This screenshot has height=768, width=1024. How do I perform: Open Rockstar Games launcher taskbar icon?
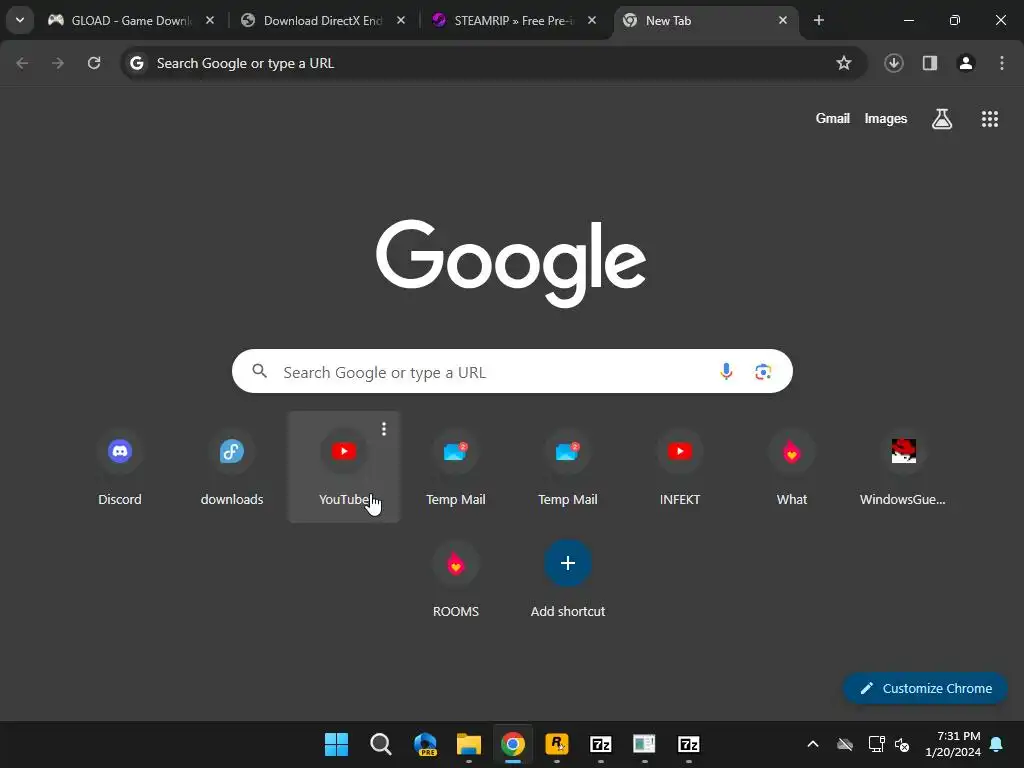coord(557,744)
